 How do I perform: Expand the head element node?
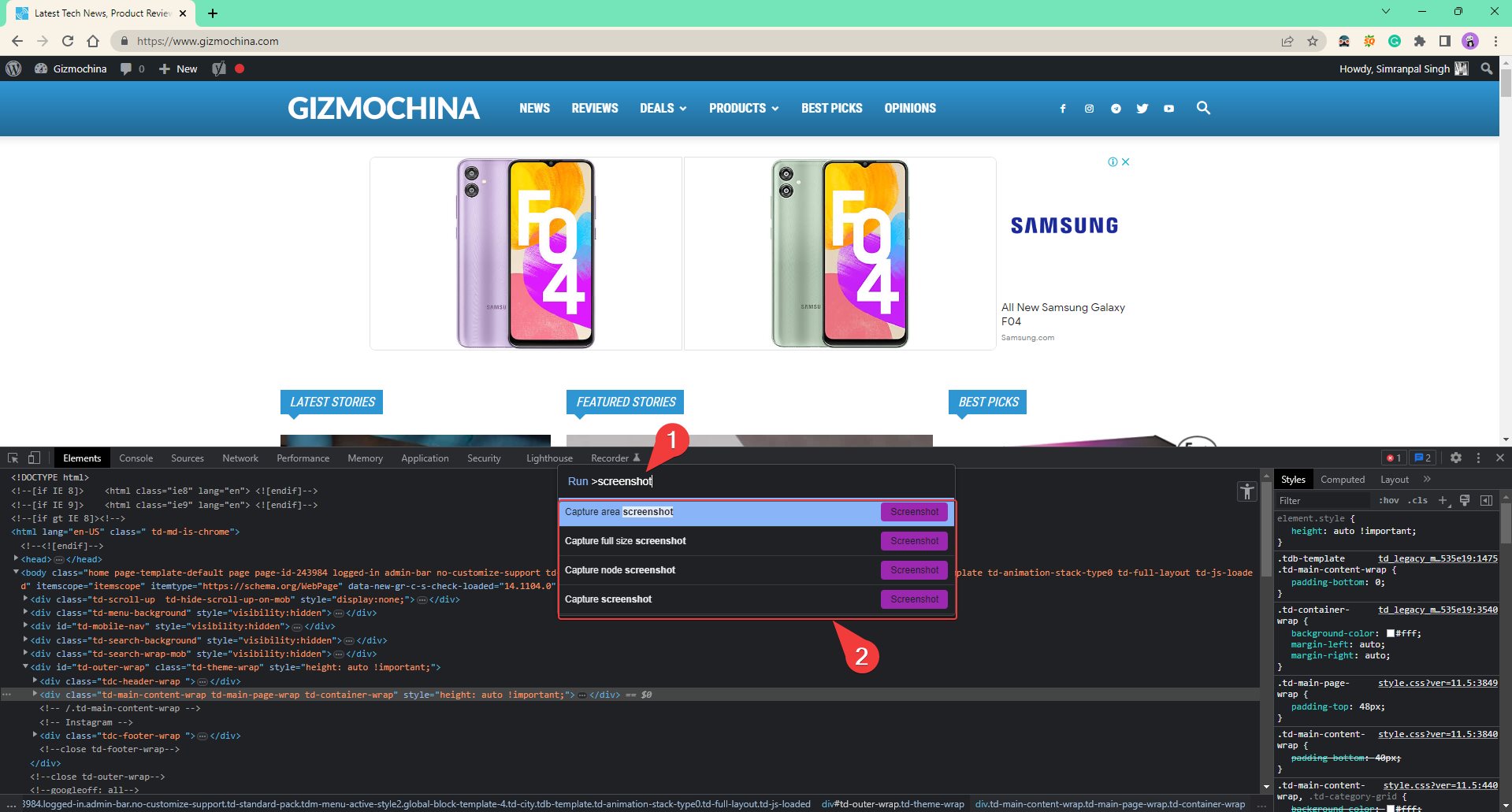pyautogui.click(x=17, y=558)
